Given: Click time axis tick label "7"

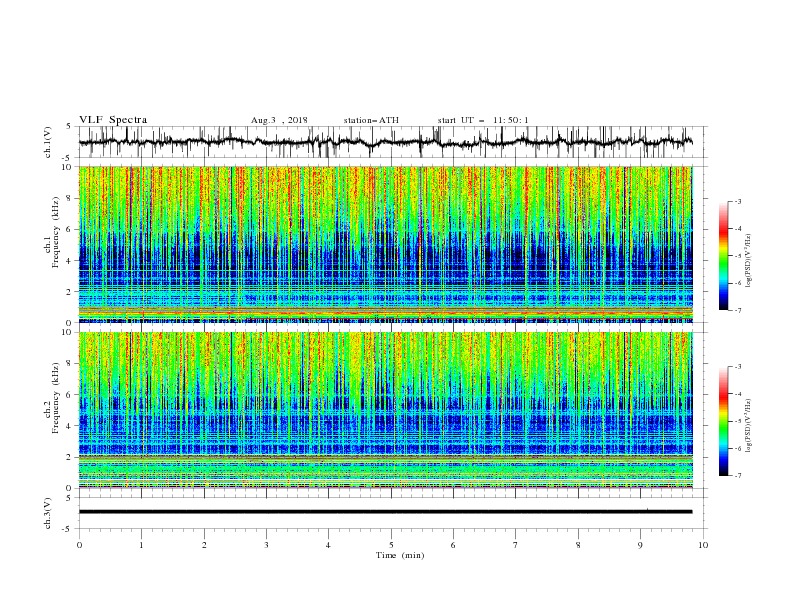Looking at the screenshot, I should point(516,545).
